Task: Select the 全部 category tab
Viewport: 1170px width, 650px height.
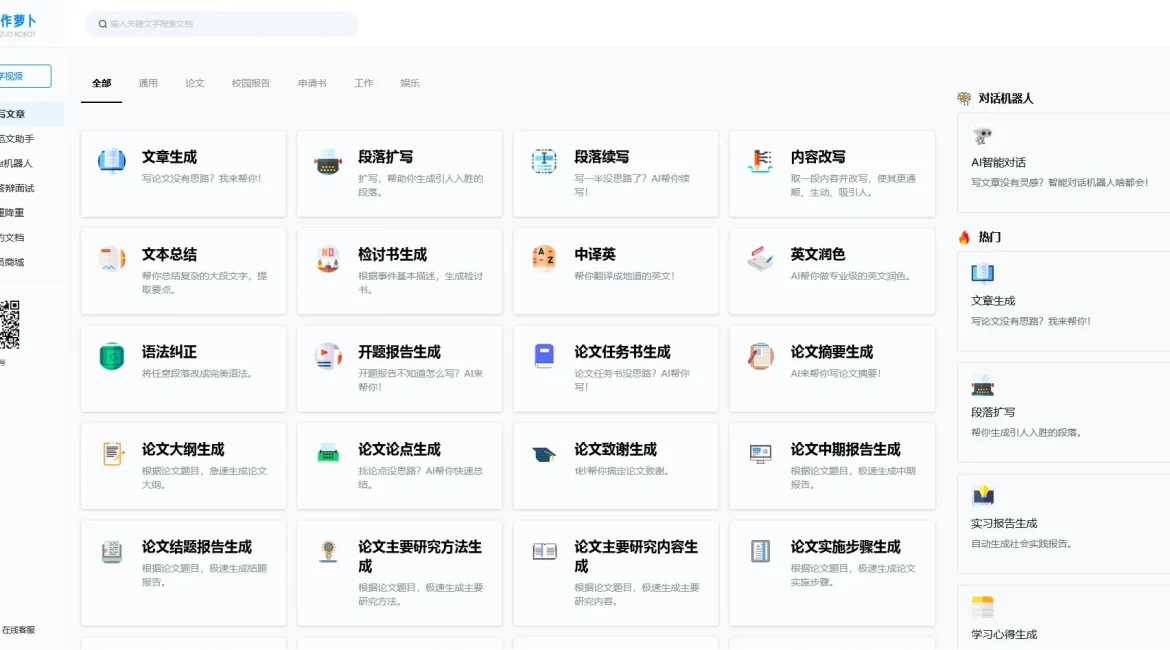Action: coord(101,83)
